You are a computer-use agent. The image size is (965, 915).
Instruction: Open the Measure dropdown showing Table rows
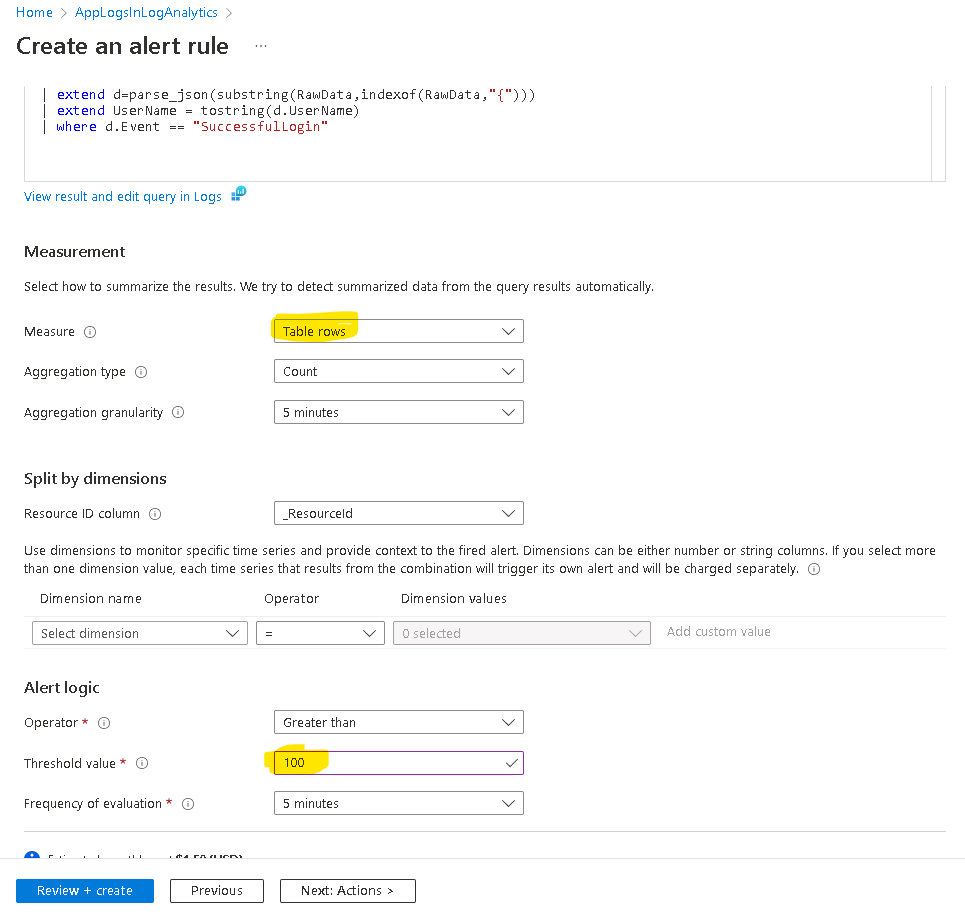[x=398, y=331]
